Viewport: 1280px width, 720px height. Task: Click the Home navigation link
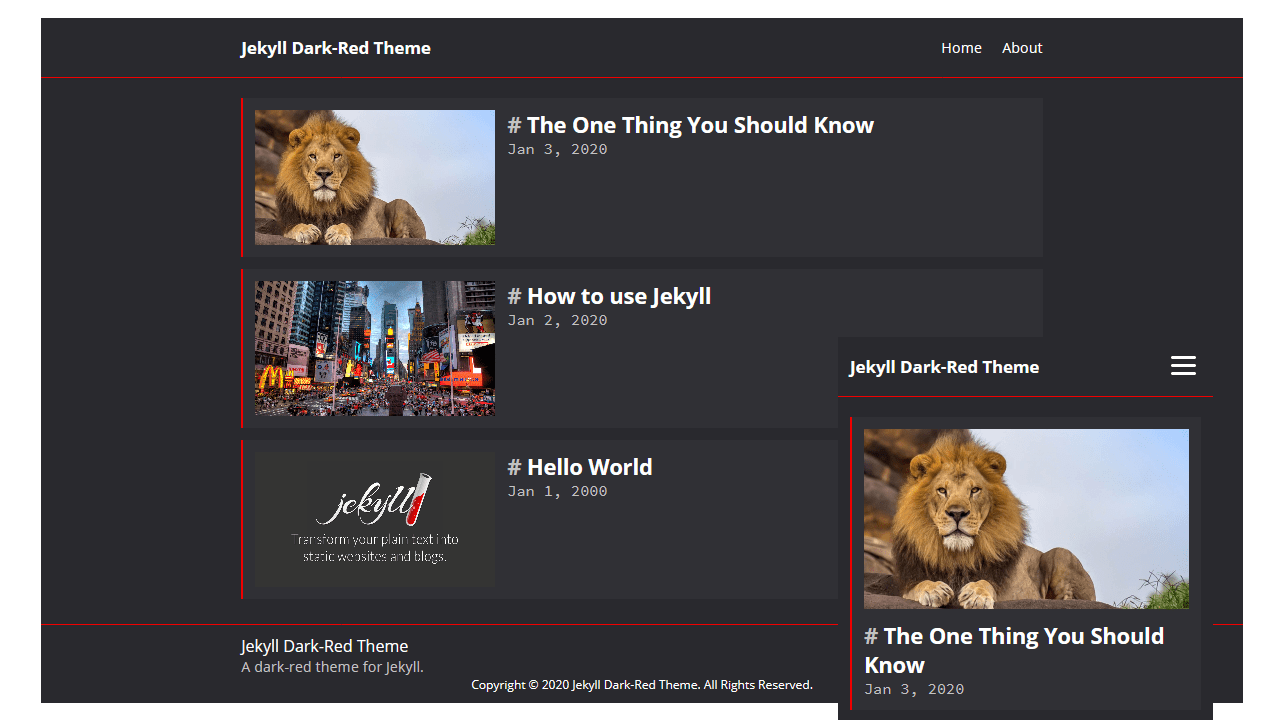(x=961, y=48)
